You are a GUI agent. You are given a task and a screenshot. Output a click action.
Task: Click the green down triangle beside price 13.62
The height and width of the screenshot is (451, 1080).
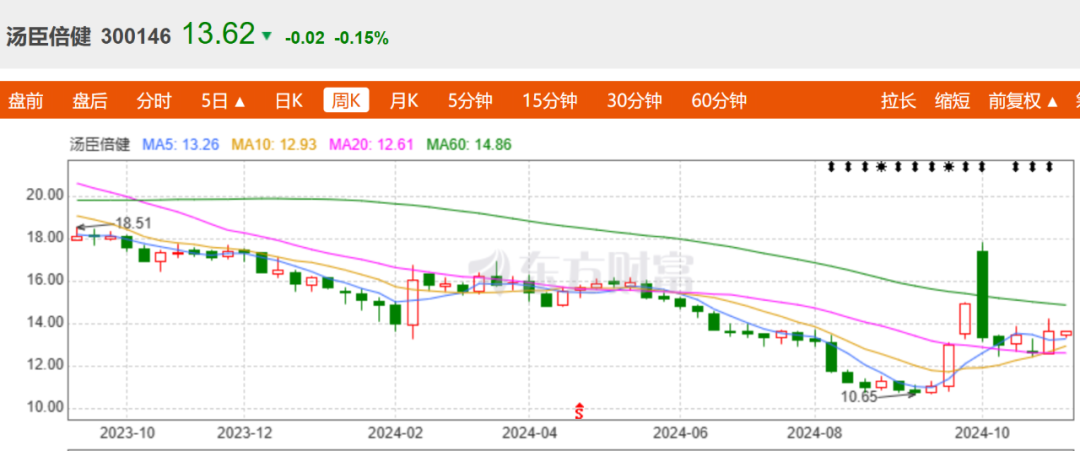pos(266,37)
